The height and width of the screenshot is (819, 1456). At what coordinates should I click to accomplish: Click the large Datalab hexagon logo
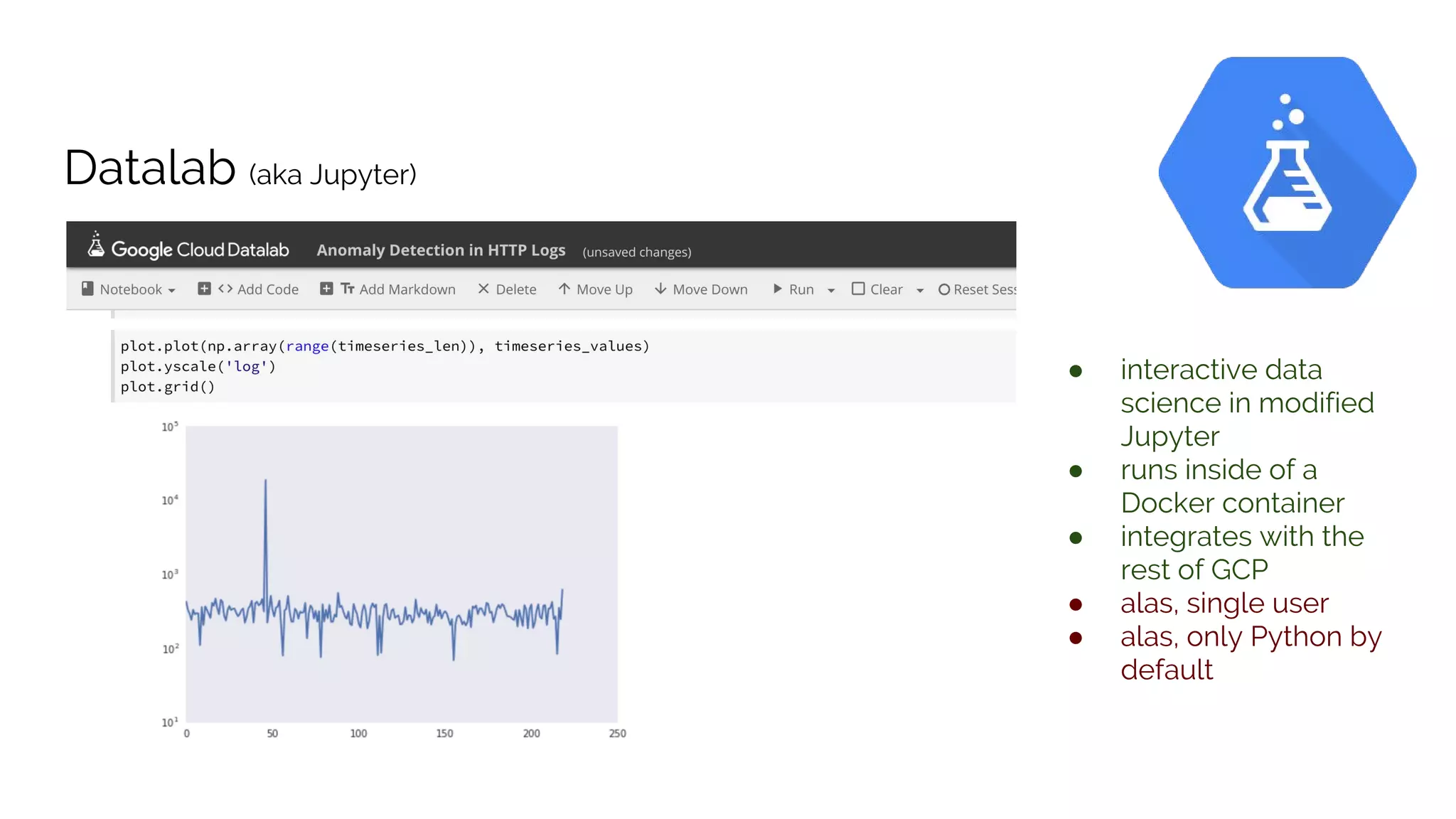click(1288, 173)
